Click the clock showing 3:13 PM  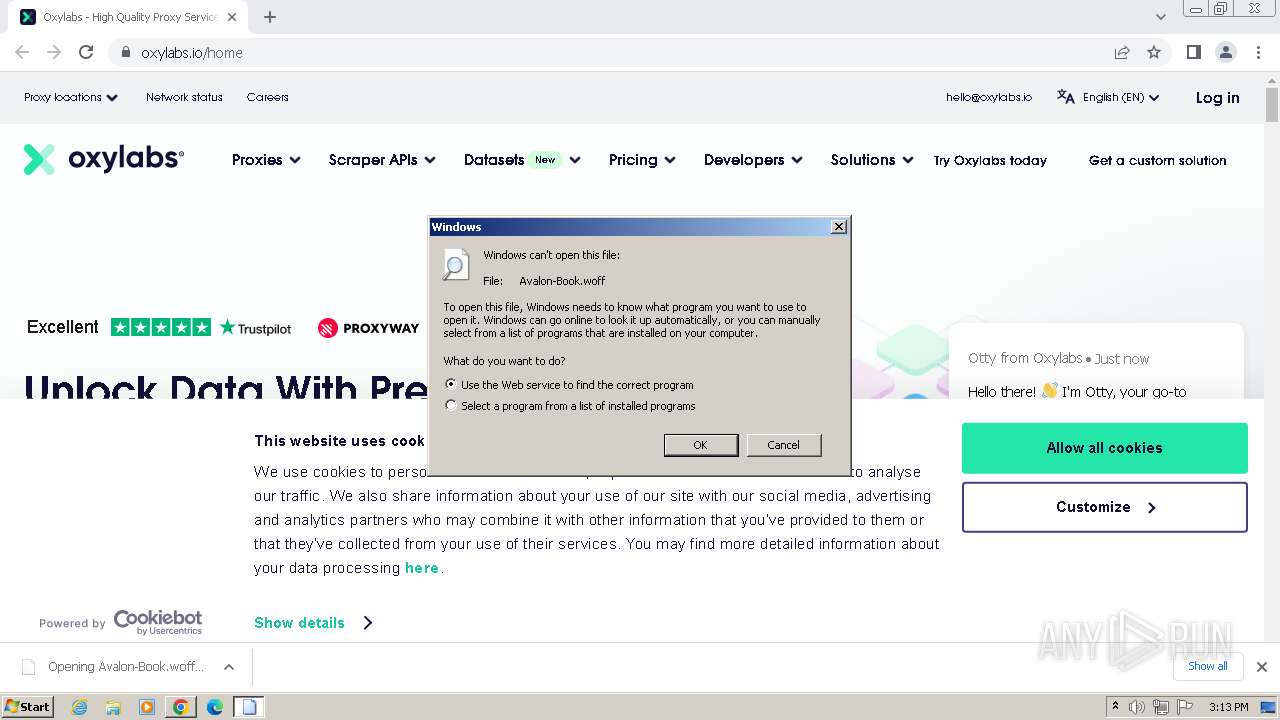(x=1229, y=707)
